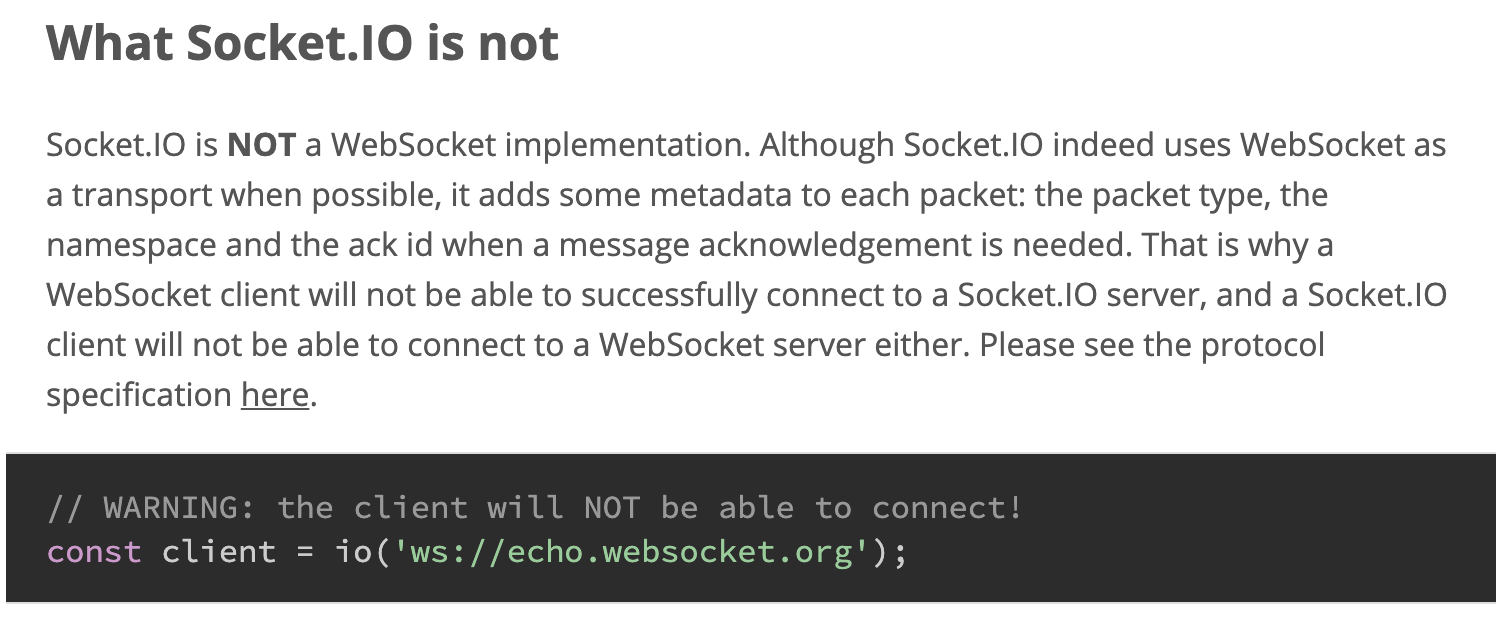Click the uppercase "NOT" inside the code comment
This screenshot has height=618, width=1506.
[x=612, y=508]
